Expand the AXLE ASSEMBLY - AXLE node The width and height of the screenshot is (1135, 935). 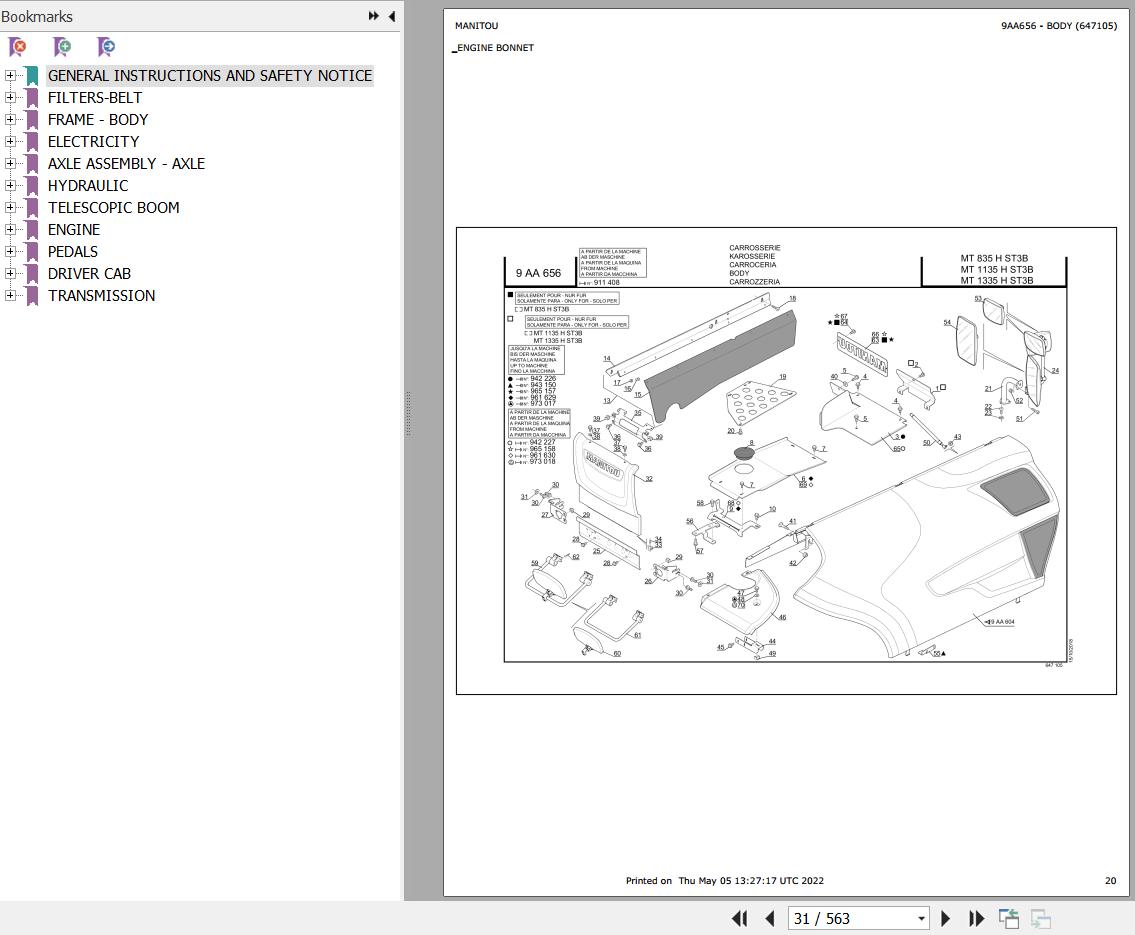[x=9, y=164]
